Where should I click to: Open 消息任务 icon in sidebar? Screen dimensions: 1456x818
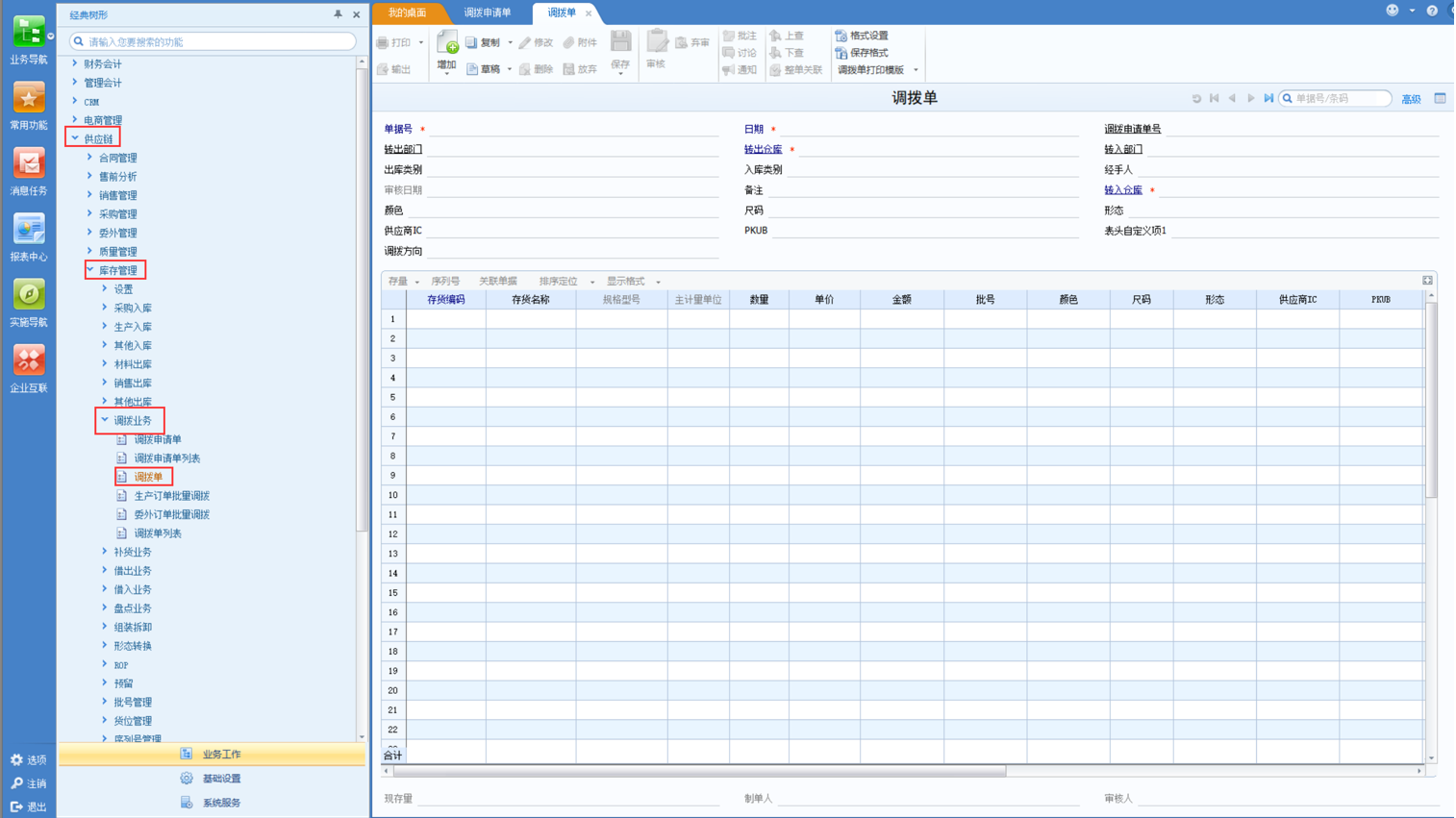click(x=29, y=172)
